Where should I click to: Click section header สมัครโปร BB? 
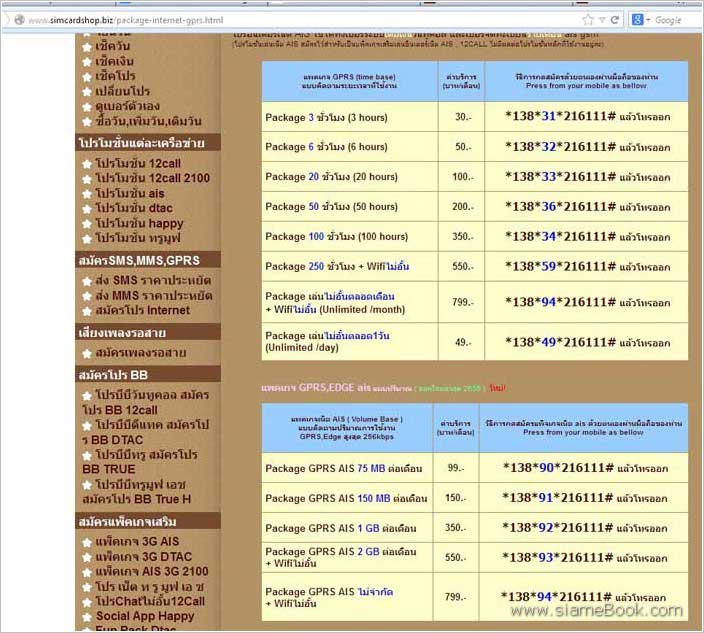click(x=148, y=375)
